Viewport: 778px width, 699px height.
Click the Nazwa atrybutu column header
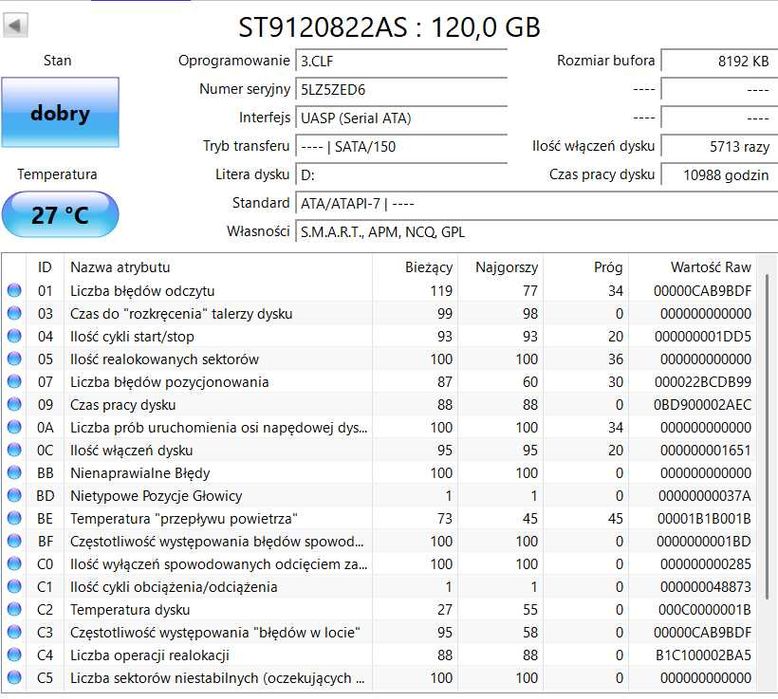(x=218, y=267)
